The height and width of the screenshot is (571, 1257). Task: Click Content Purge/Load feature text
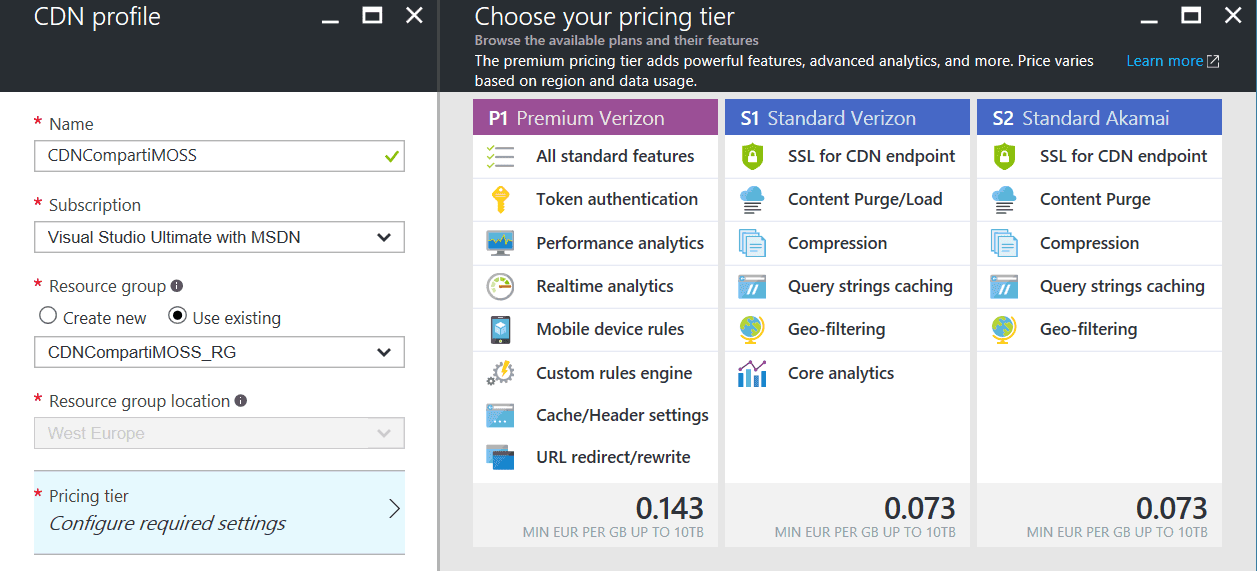pos(865,199)
